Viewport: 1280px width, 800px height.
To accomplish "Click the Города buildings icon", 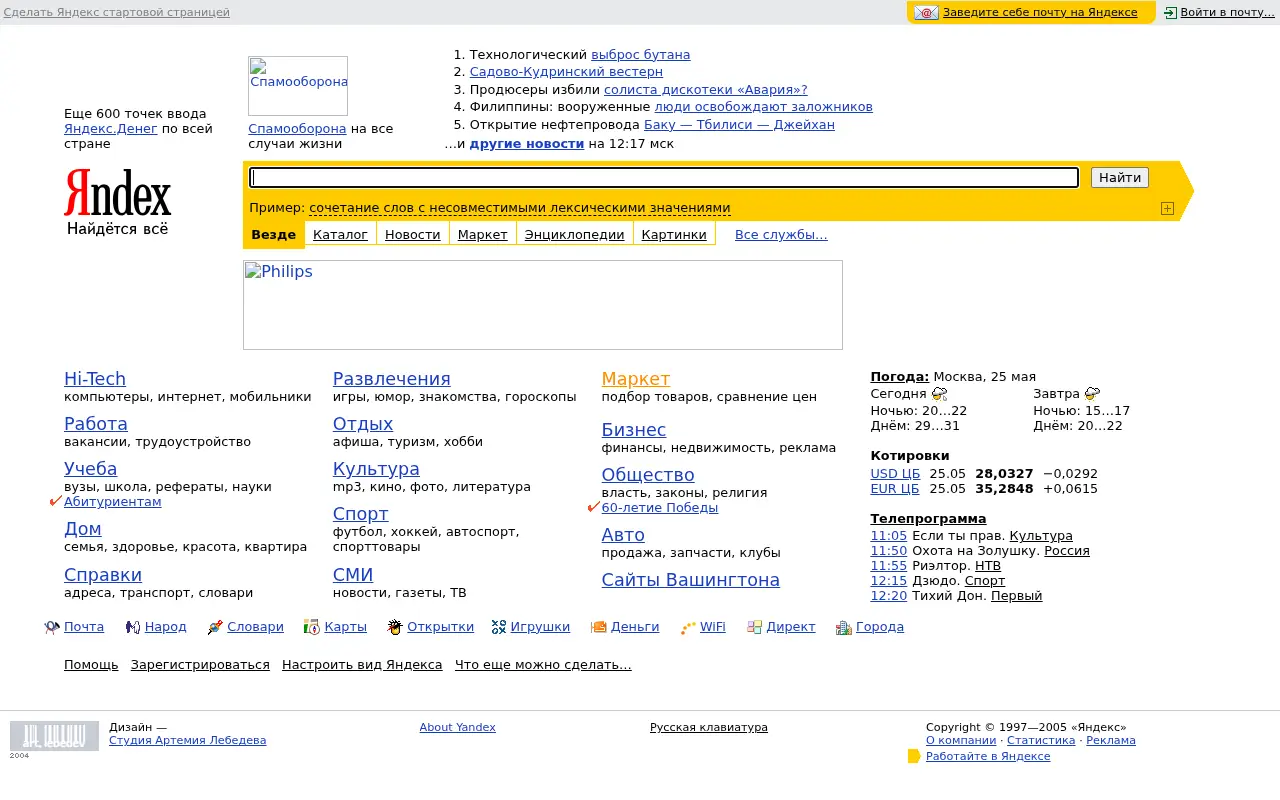I will 844,628.
